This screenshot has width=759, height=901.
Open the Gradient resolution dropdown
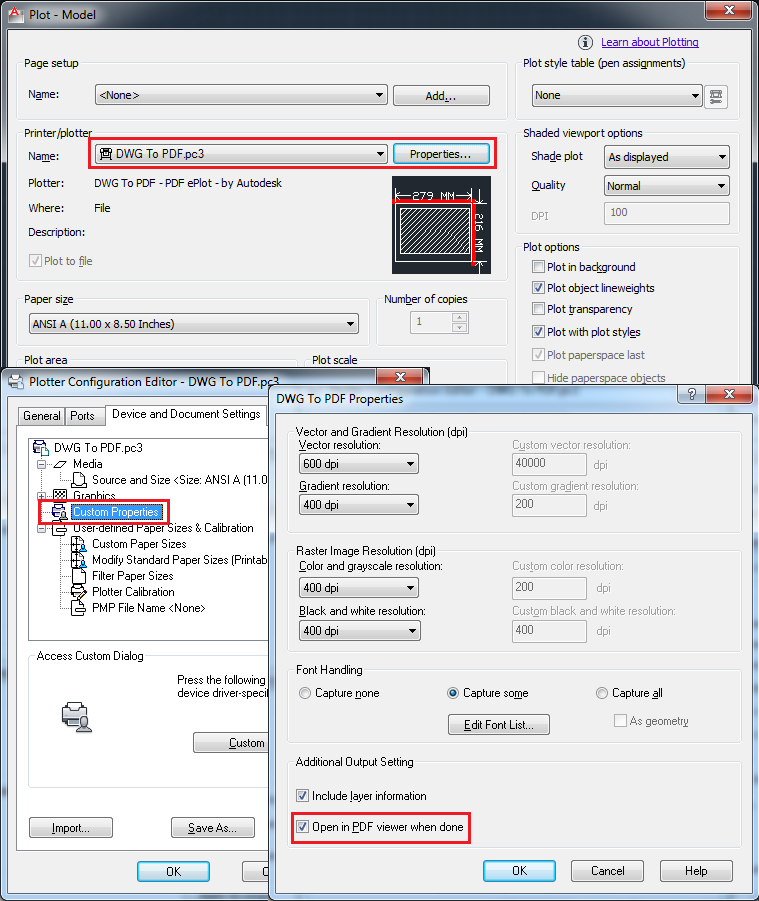click(359, 505)
